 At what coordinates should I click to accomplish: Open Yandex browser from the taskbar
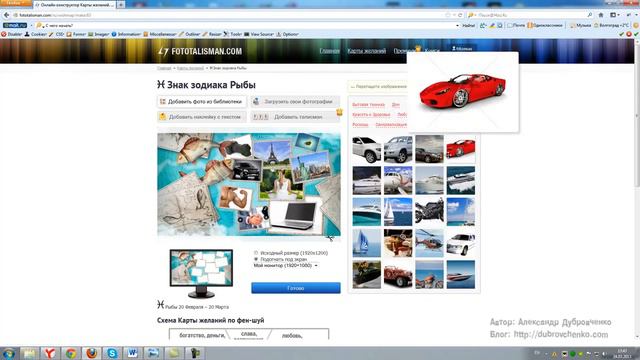coord(49,353)
